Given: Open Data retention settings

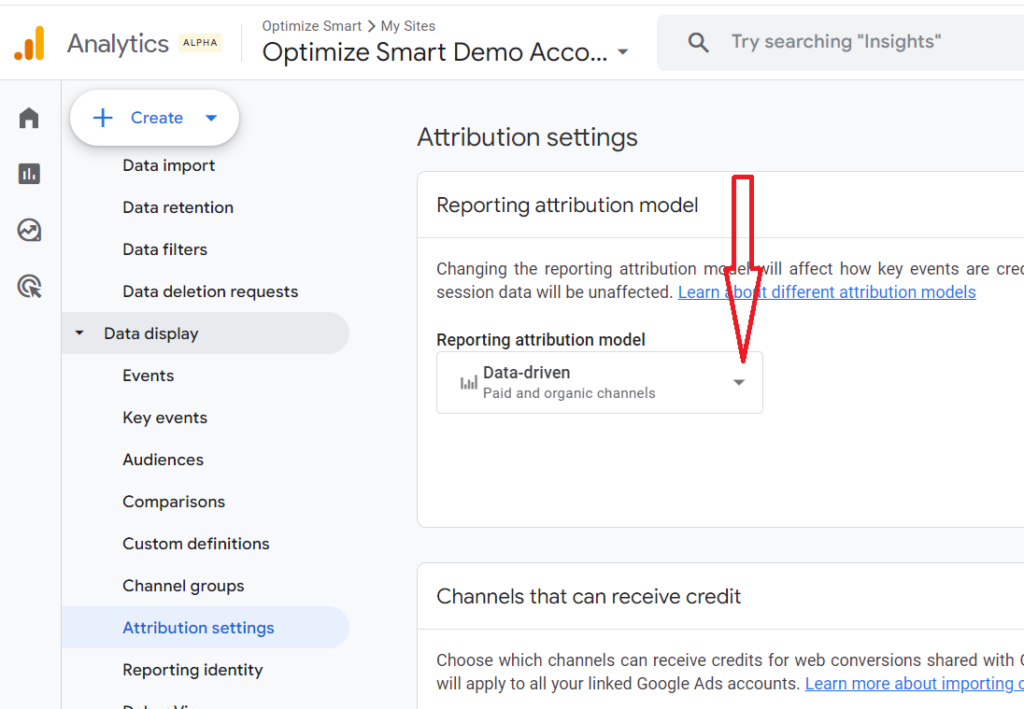Looking at the screenshot, I should click(178, 208).
